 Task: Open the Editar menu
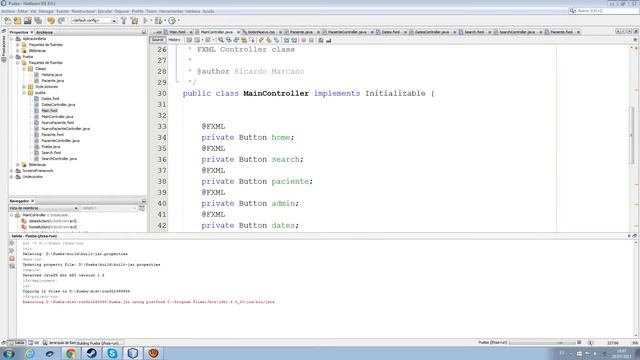coord(23,11)
